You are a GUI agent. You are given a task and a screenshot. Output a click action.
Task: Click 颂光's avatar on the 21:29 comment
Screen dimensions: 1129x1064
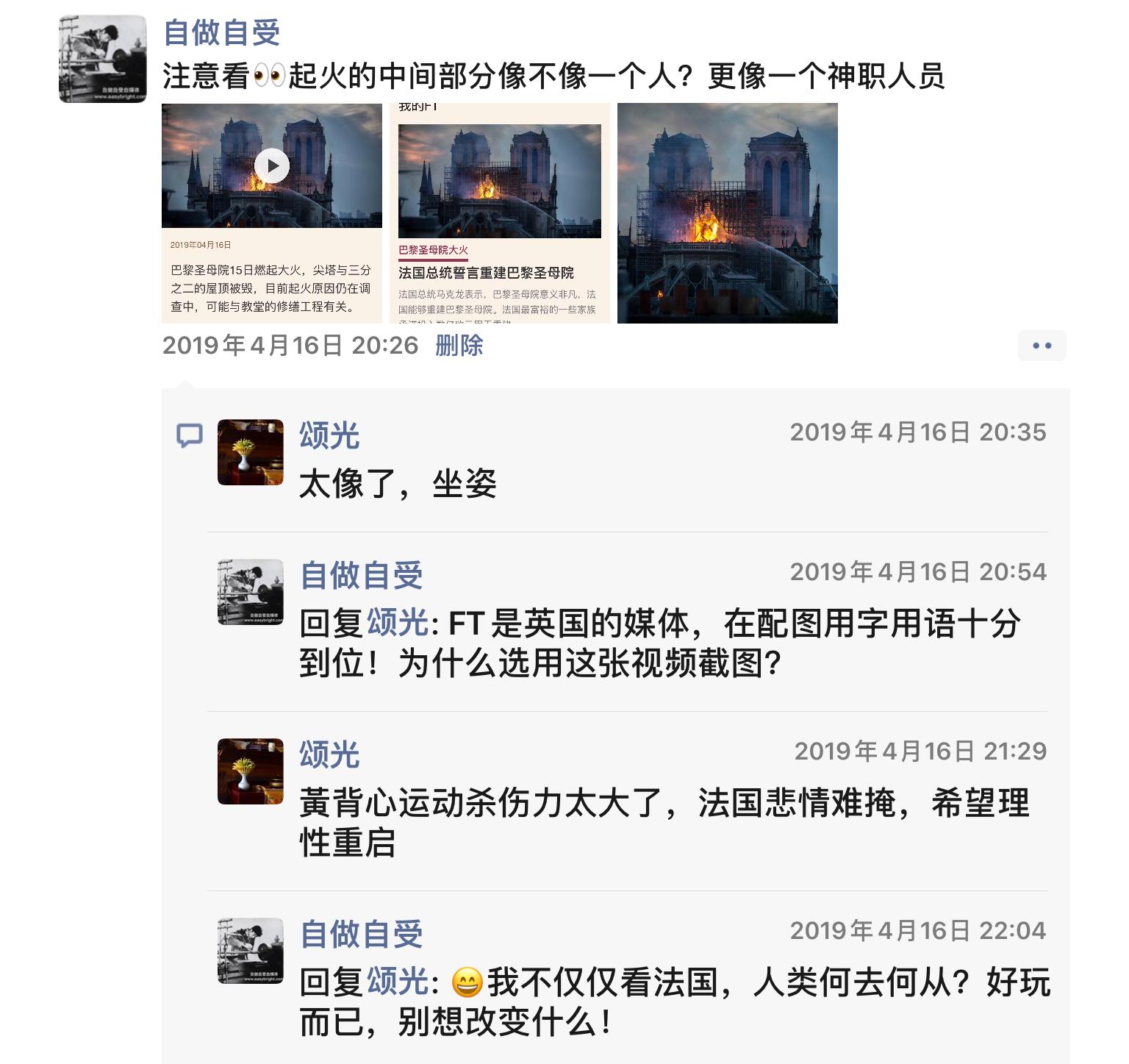251,771
